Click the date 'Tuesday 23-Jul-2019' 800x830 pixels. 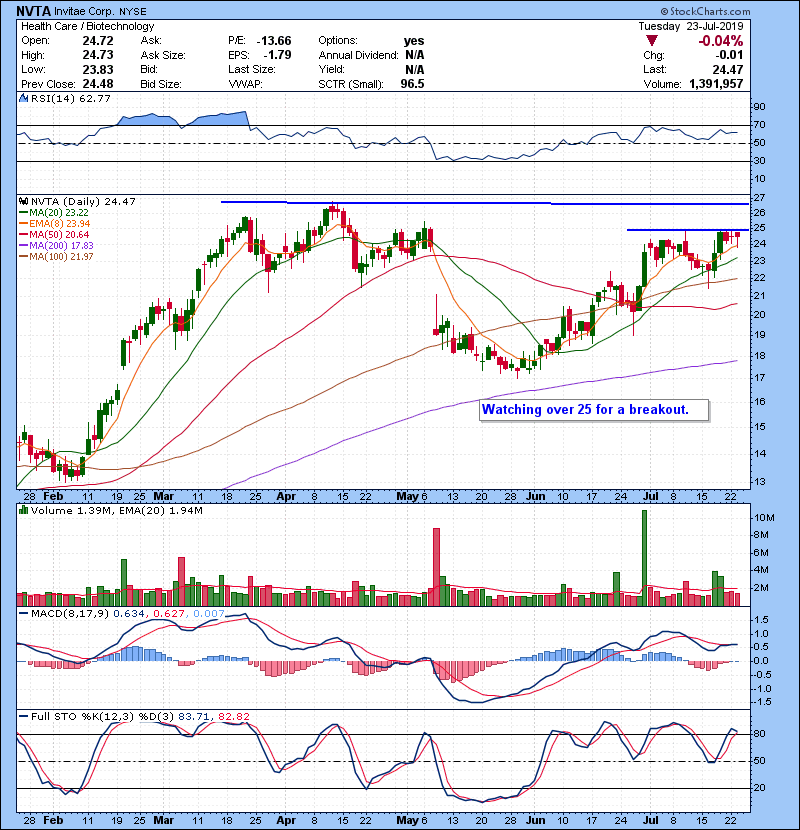[x=690, y=26]
